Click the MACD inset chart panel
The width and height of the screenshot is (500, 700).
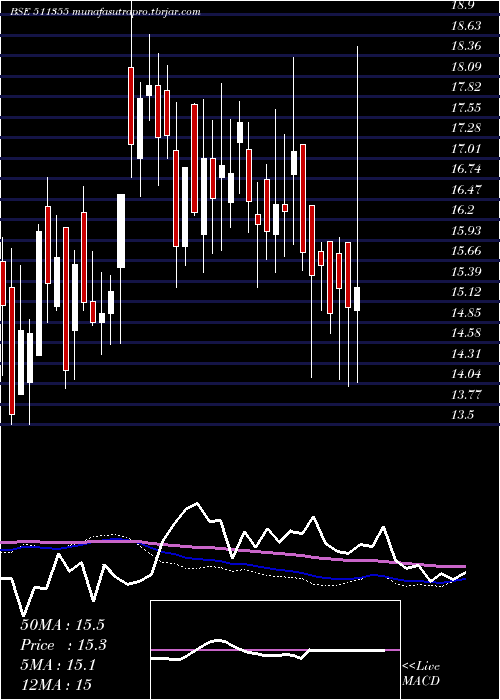click(275, 650)
